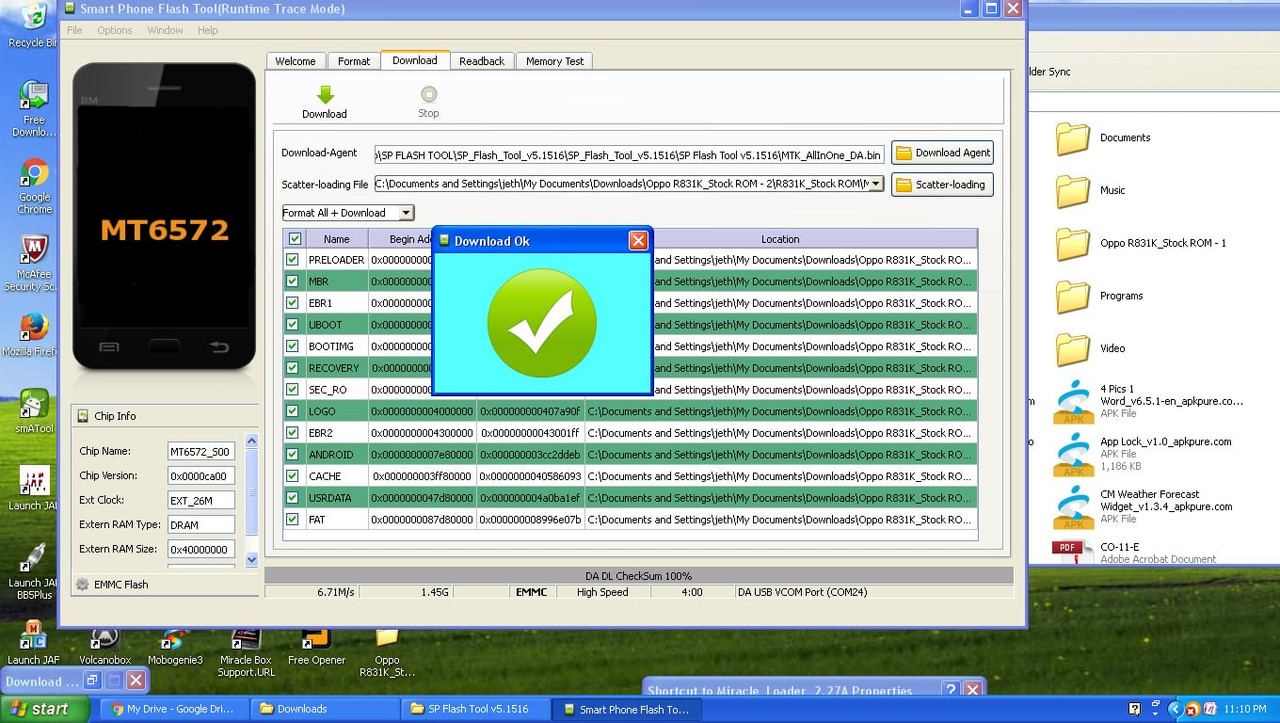This screenshot has height=723, width=1280.
Task: Open Free Download desktop icon
Action: [34, 96]
